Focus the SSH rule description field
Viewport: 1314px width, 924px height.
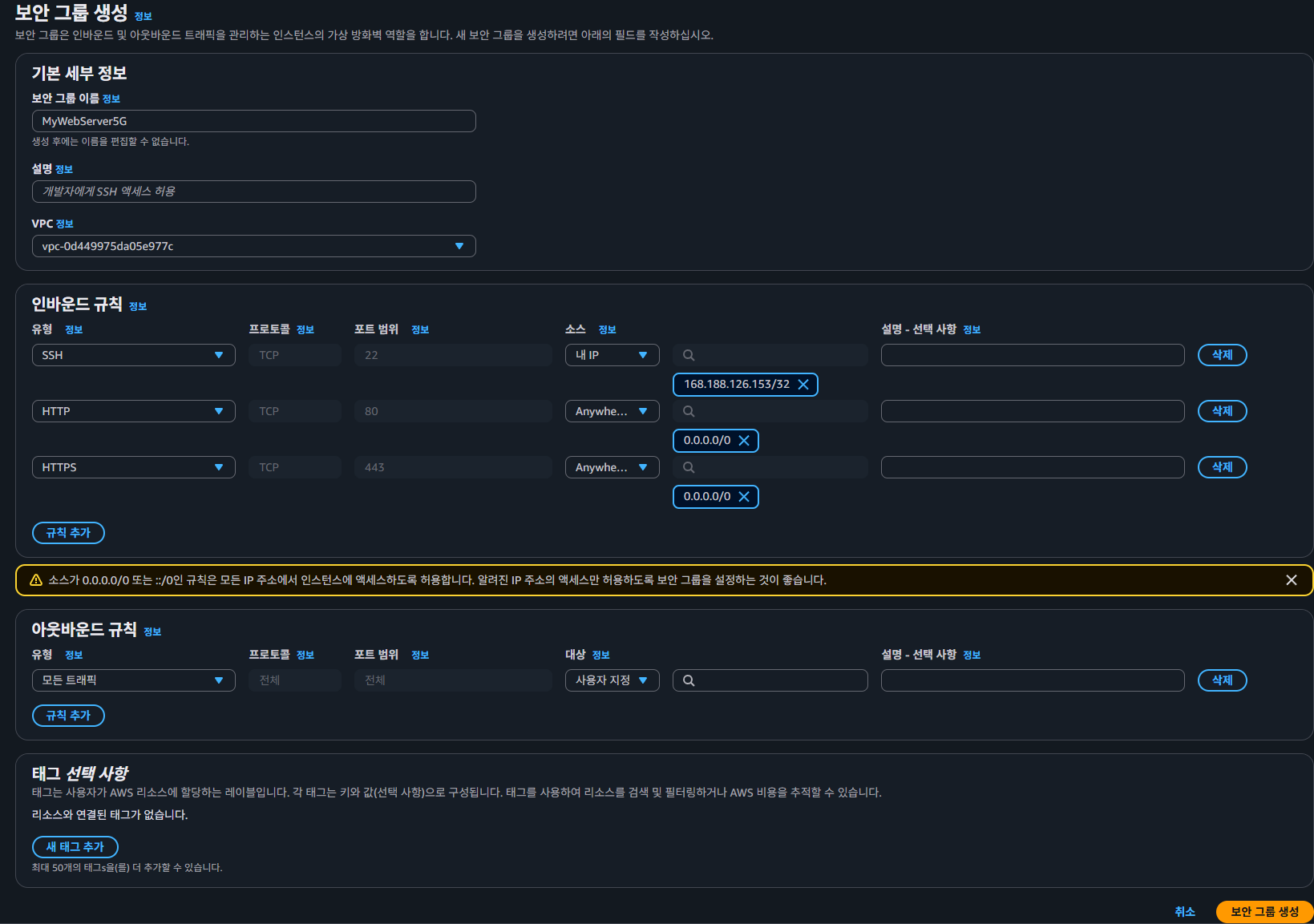(1033, 355)
